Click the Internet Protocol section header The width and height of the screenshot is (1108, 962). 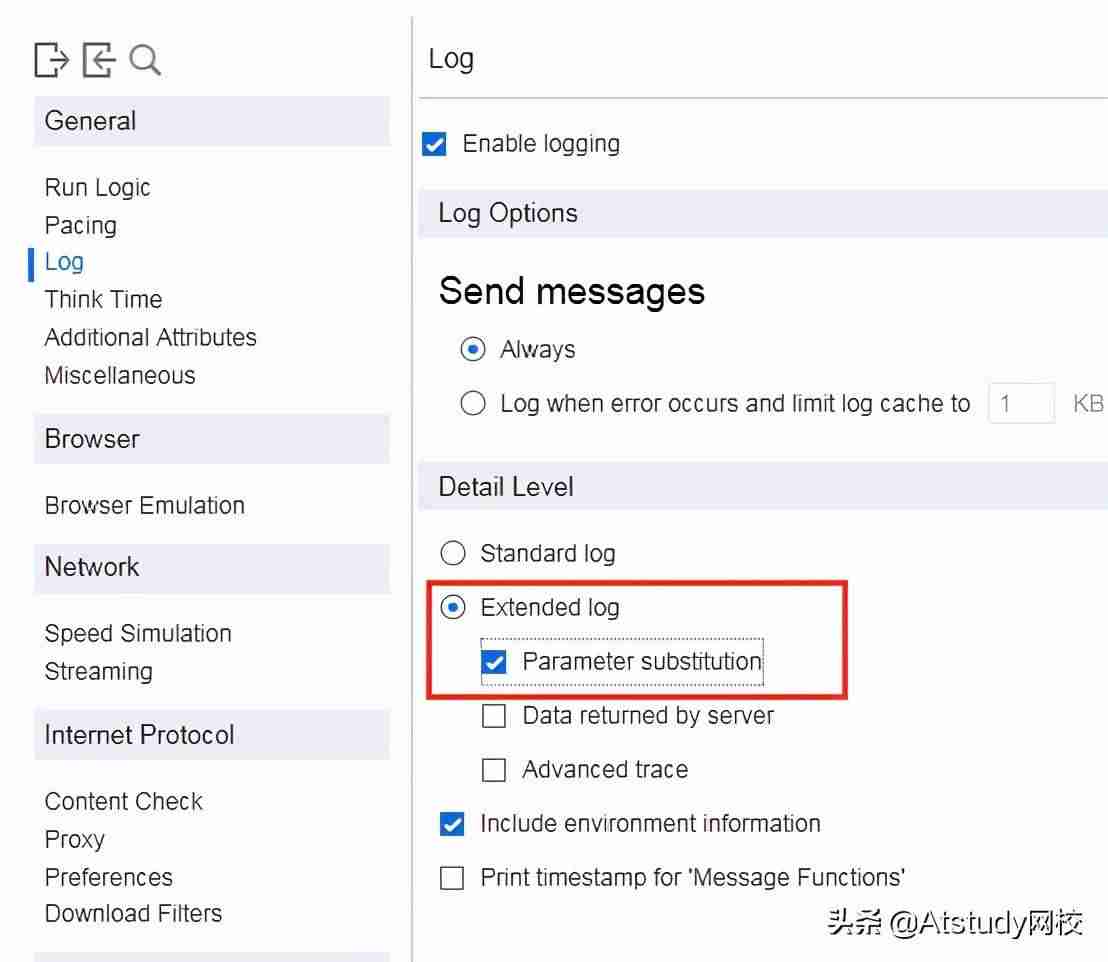[212, 735]
